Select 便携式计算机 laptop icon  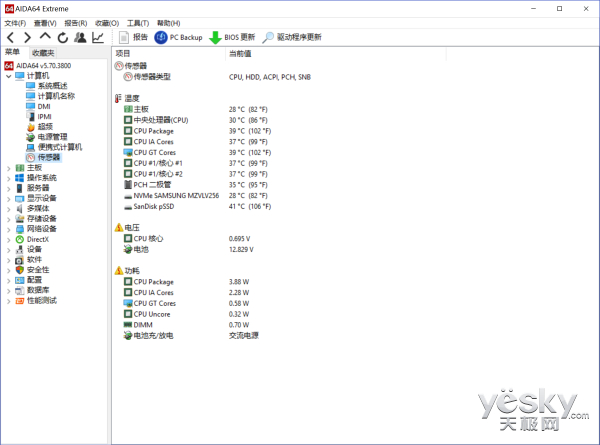point(31,147)
